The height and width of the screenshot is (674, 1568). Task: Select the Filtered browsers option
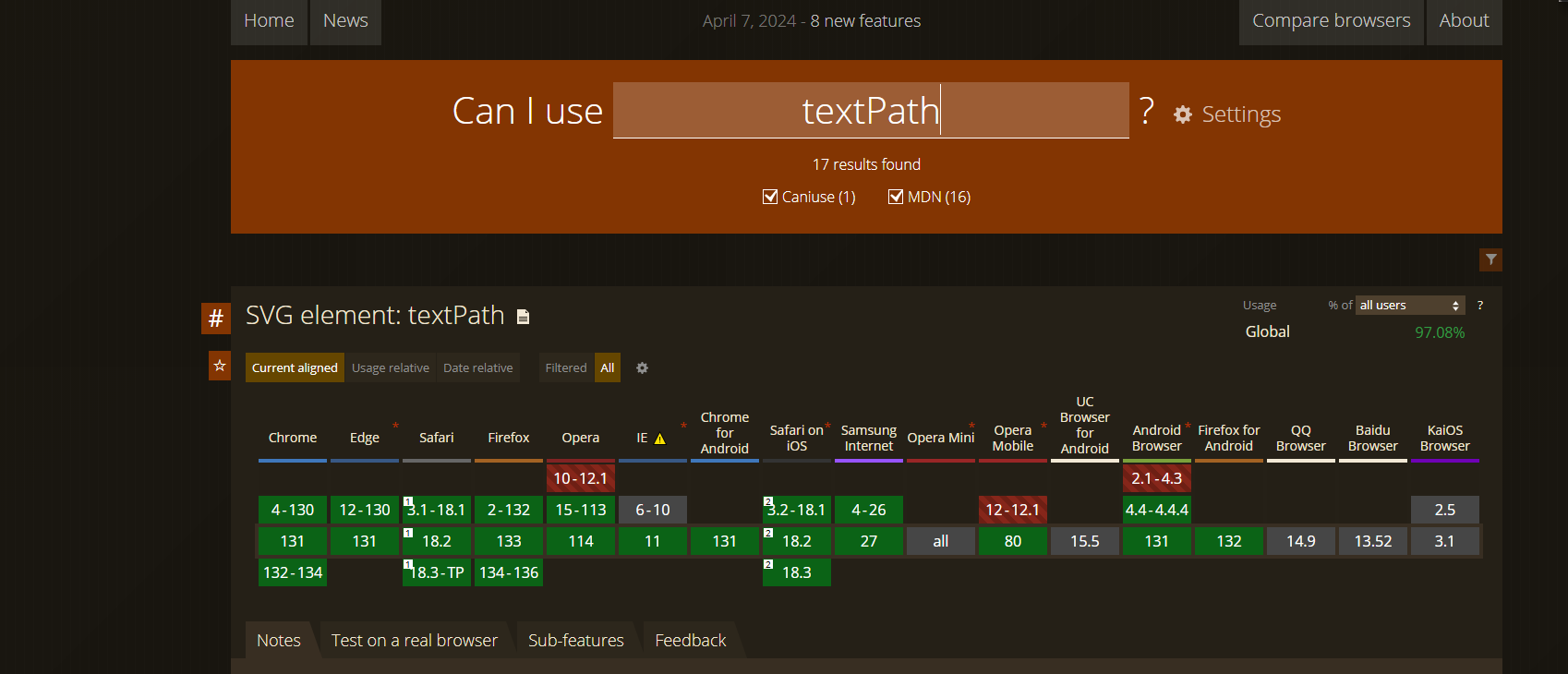(566, 367)
